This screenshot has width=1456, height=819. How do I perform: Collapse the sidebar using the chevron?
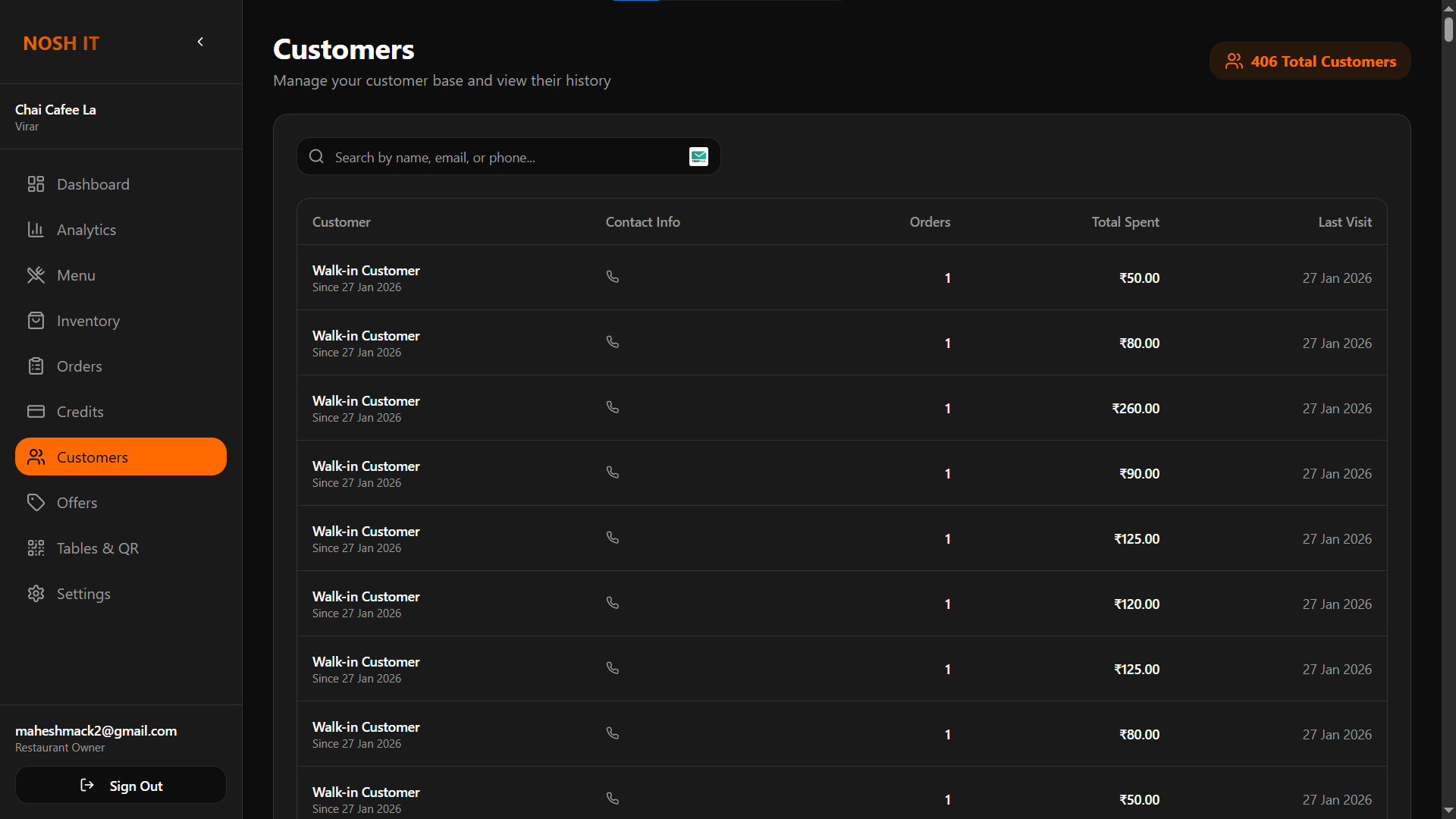coord(200,42)
